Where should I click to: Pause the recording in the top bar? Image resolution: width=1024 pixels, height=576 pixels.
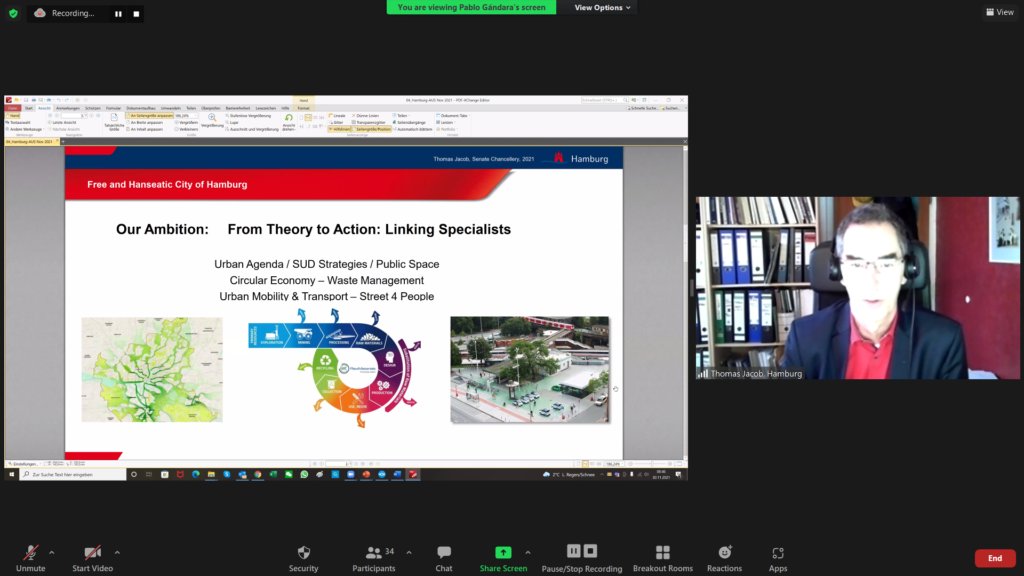118,14
